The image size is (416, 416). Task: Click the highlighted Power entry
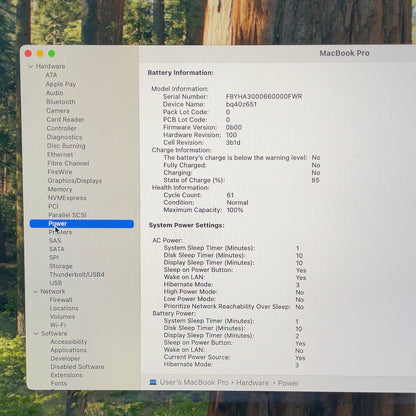point(82,224)
